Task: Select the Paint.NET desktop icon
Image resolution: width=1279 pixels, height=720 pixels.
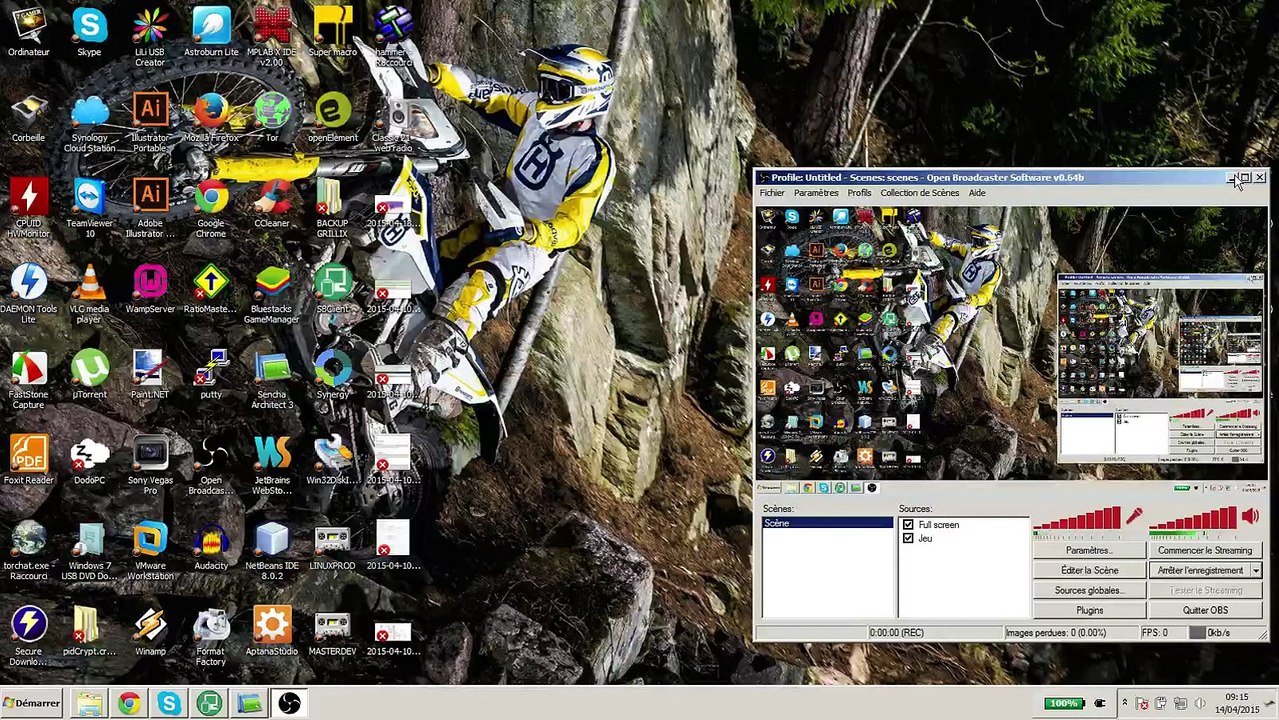Action: (x=150, y=375)
